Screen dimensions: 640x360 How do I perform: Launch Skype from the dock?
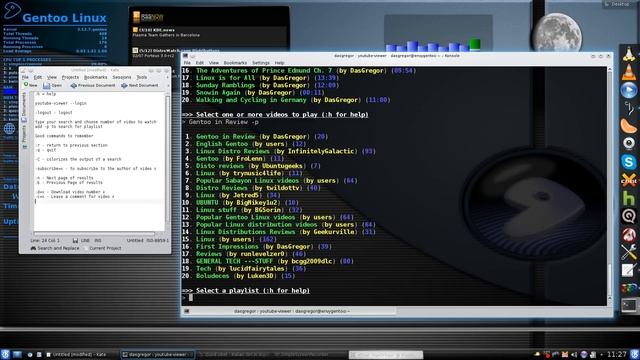point(629,162)
